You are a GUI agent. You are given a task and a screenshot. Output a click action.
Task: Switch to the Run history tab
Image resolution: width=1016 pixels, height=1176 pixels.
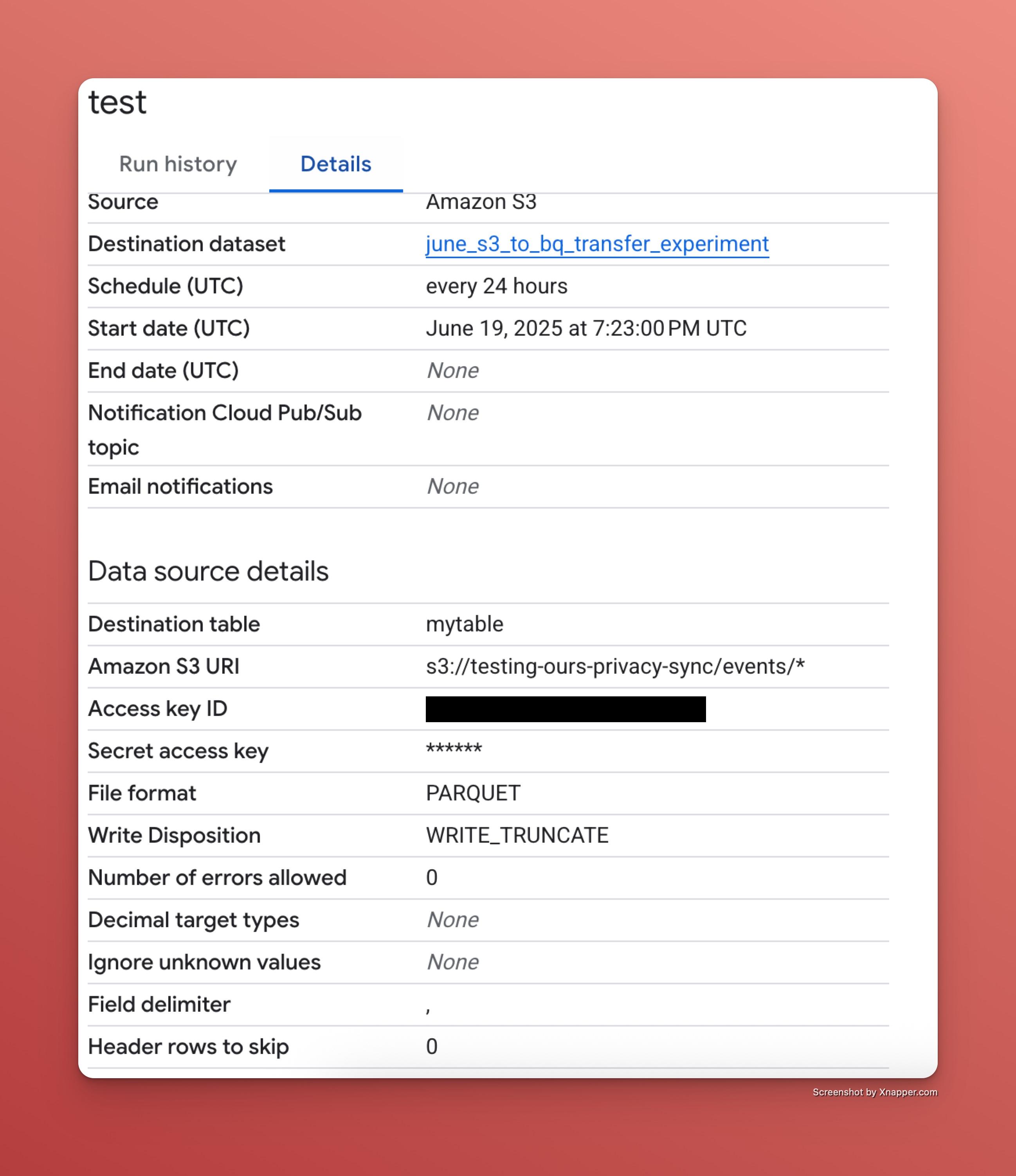tap(178, 164)
